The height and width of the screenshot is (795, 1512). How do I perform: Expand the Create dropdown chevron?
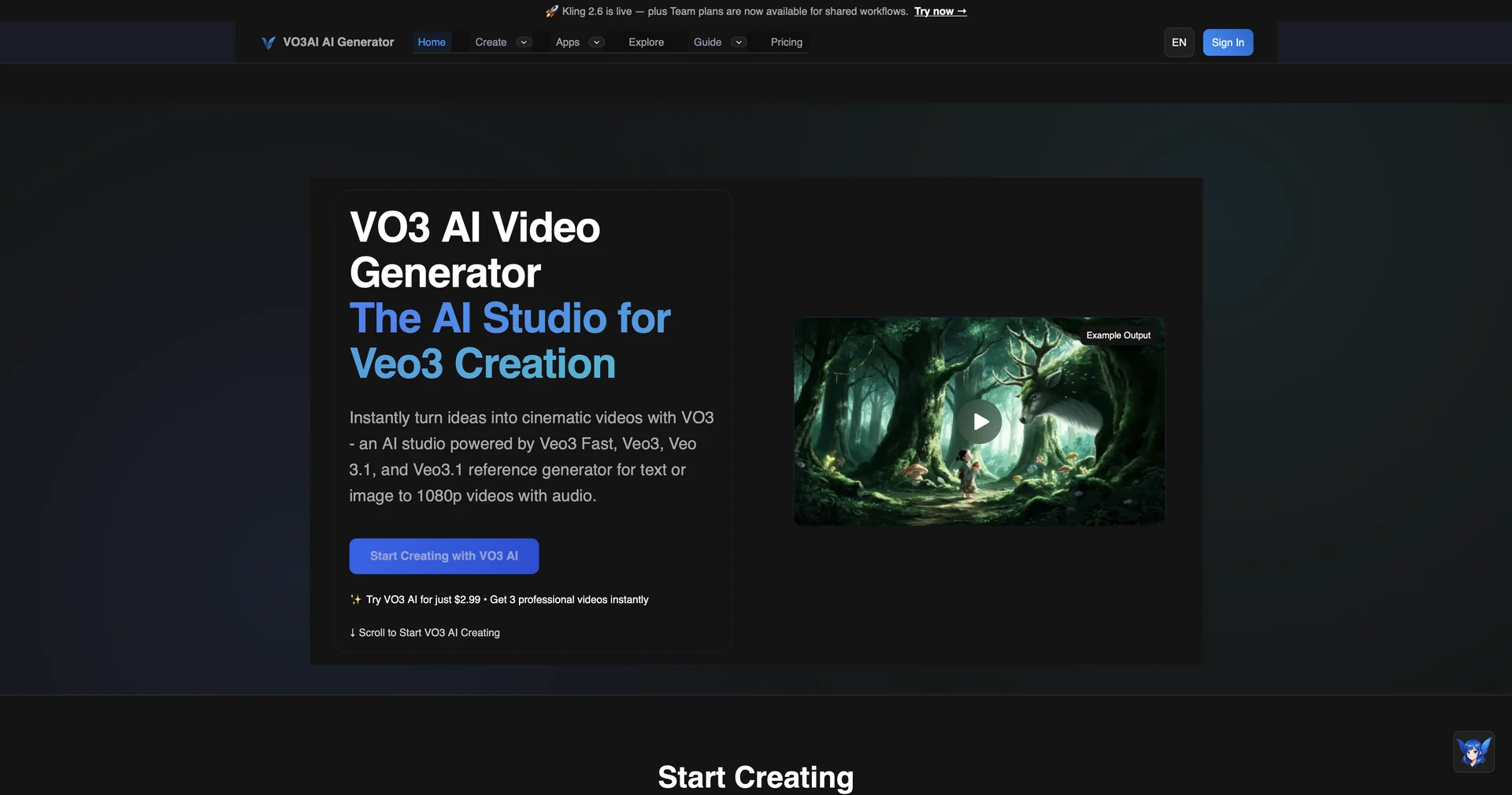(x=524, y=43)
